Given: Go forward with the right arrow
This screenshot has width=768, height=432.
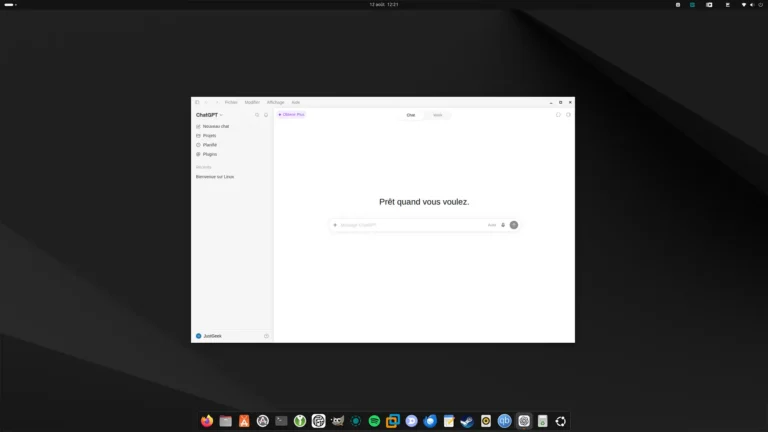Looking at the screenshot, I should tap(216, 102).
